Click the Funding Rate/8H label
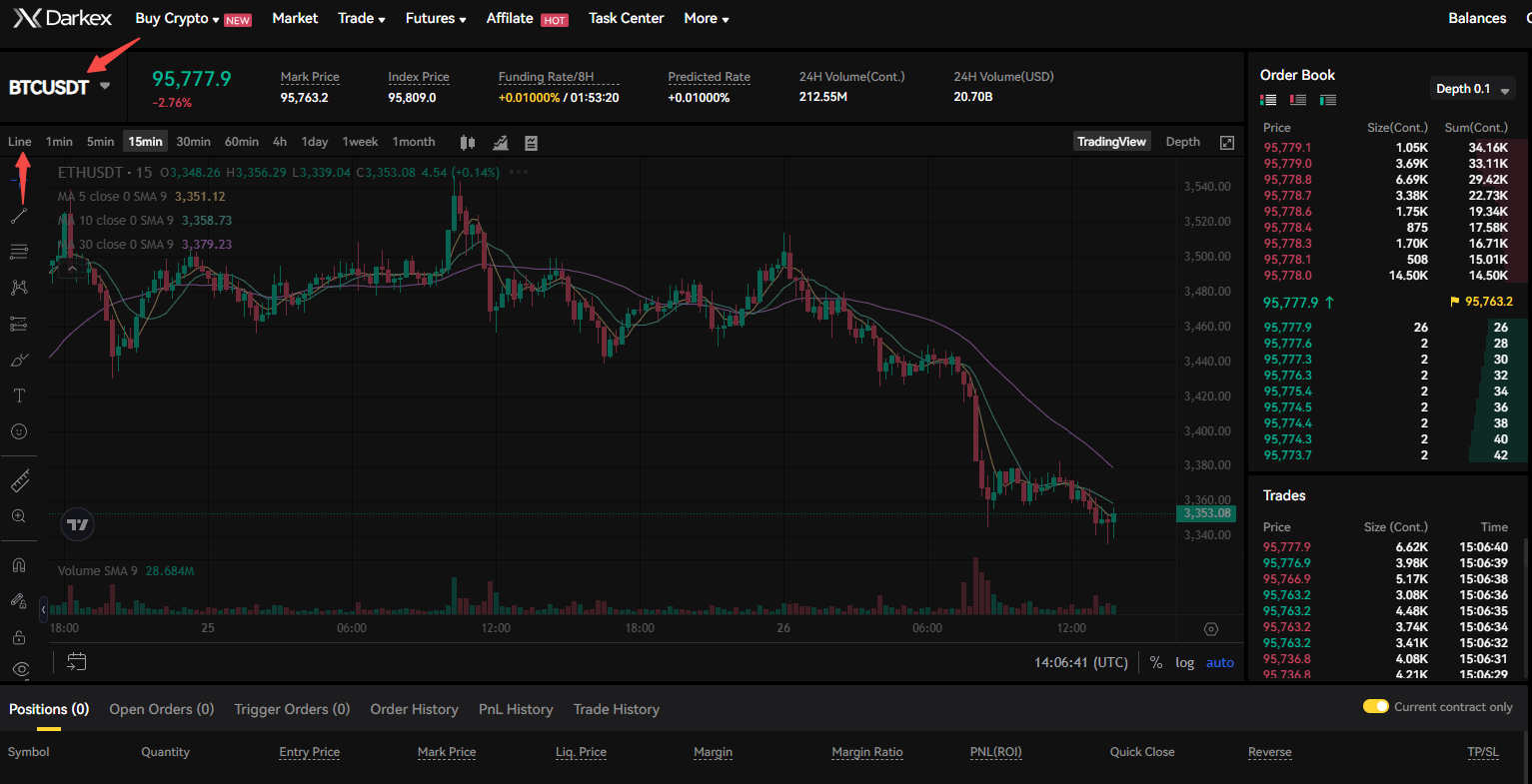1532x784 pixels. pos(546,77)
